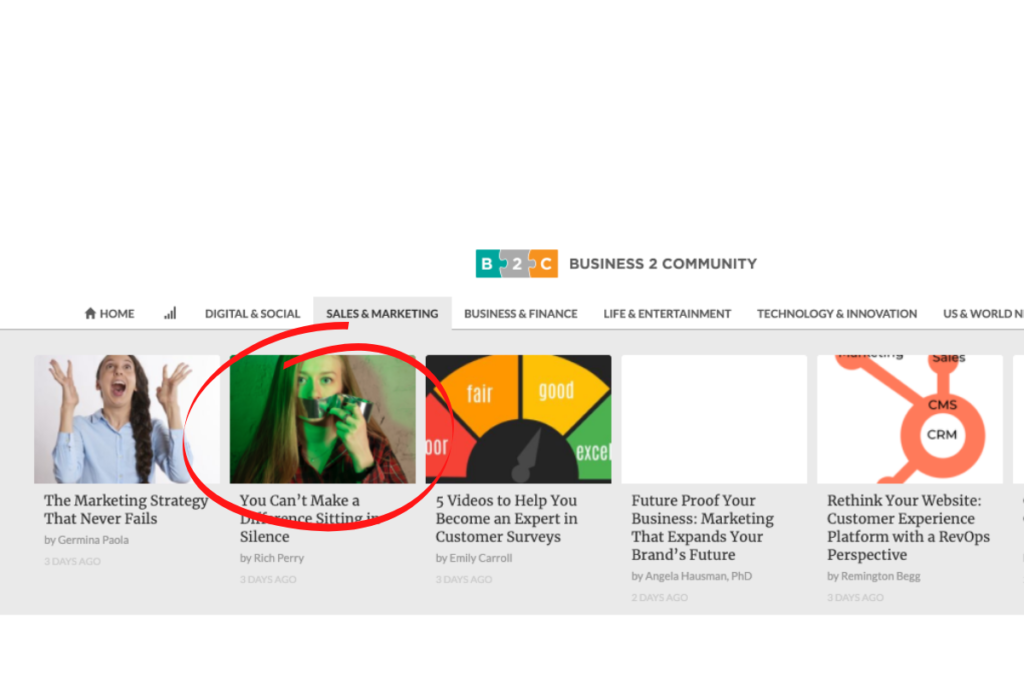Click '2 DAYS AGO' under Angela Hausman
The height and width of the screenshot is (683, 1024).
click(660, 597)
